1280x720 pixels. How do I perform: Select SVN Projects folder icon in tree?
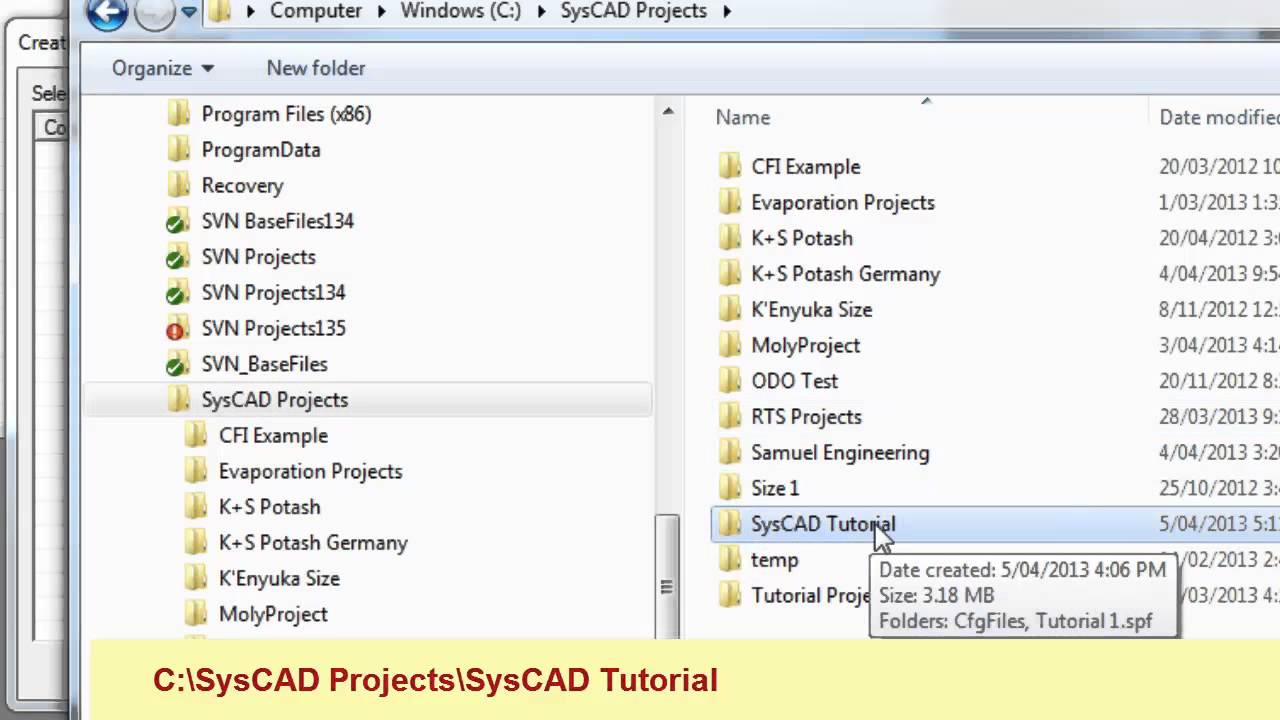coord(177,257)
